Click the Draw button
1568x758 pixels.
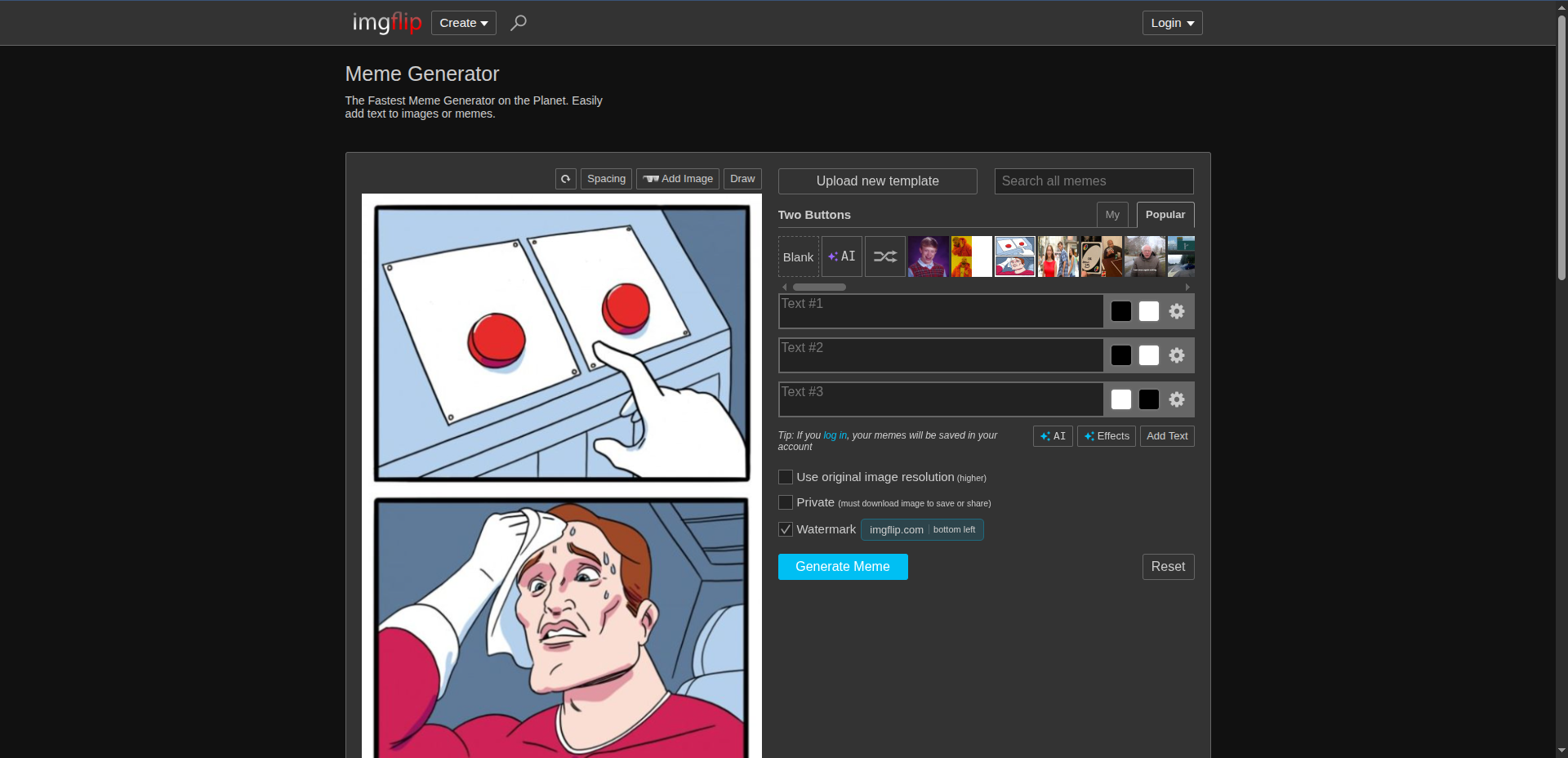click(x=742, y=179)
